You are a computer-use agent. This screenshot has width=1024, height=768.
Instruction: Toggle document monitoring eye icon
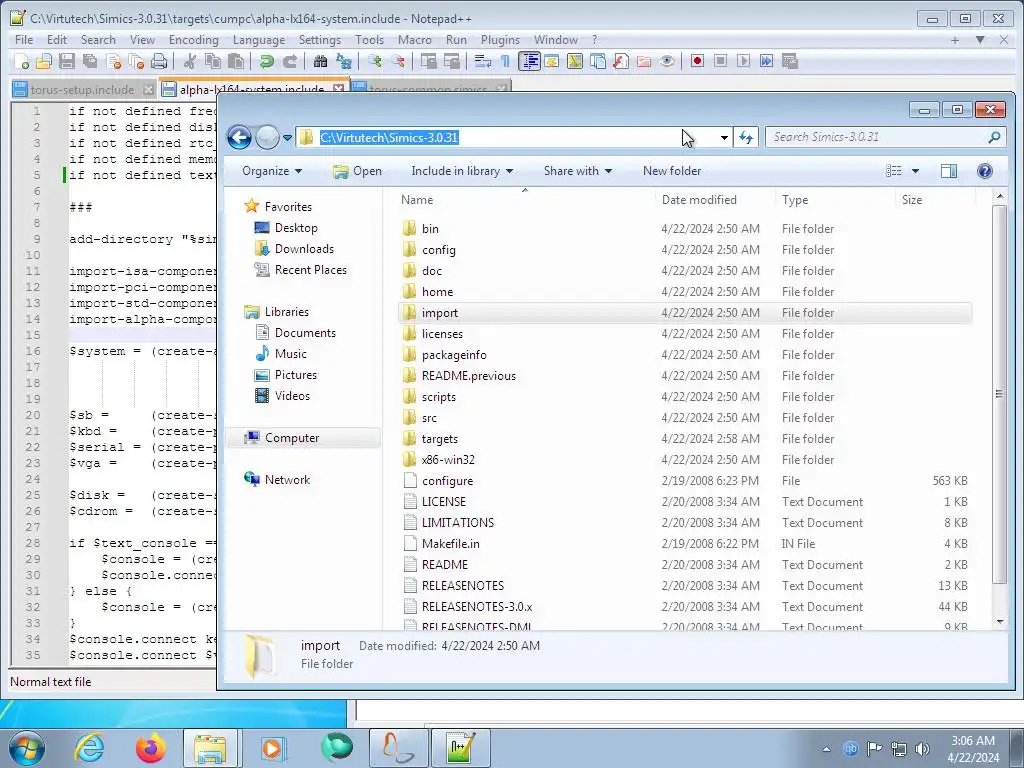[667, 61]
